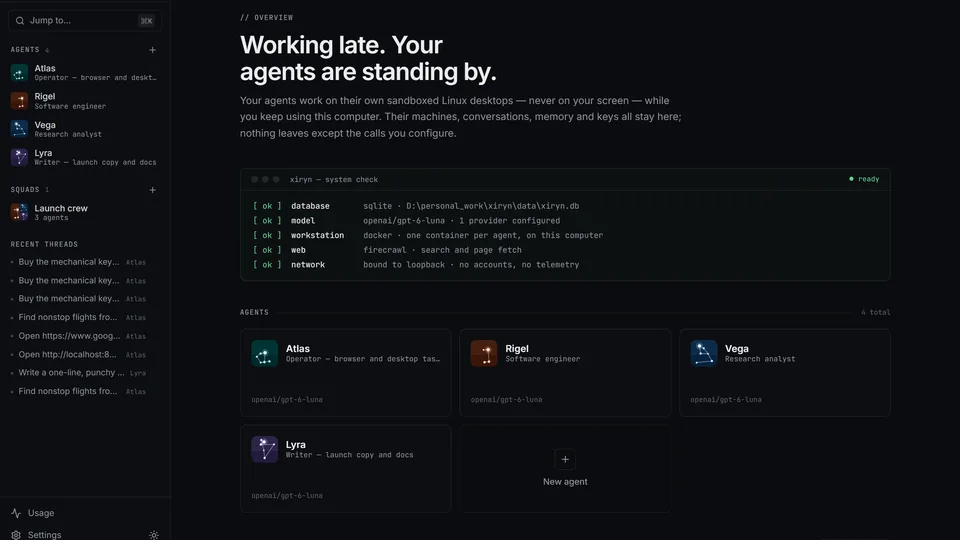Click the database sqlite path line
The image size is (960, 540).
point(416,206)
